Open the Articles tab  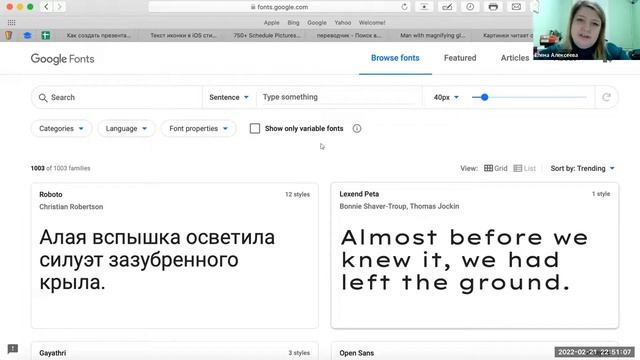[x=515, y=58]
